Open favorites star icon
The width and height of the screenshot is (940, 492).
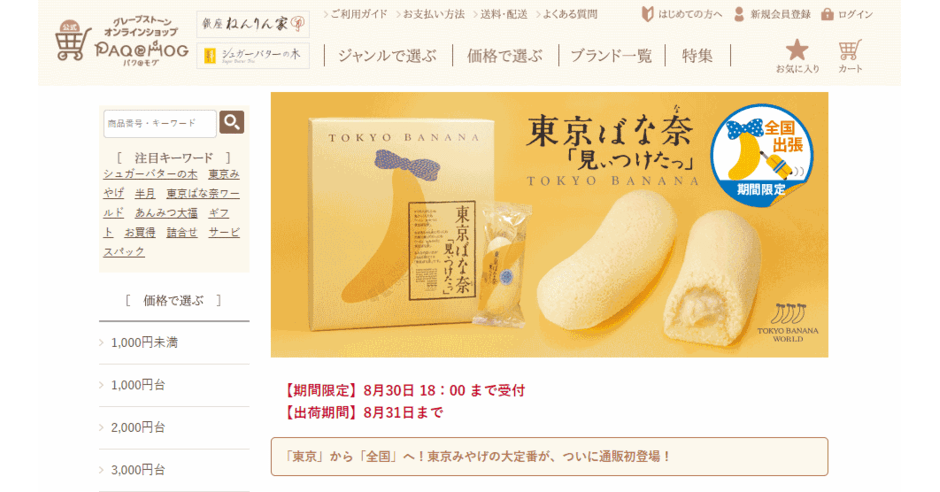[x=797, y=50]
